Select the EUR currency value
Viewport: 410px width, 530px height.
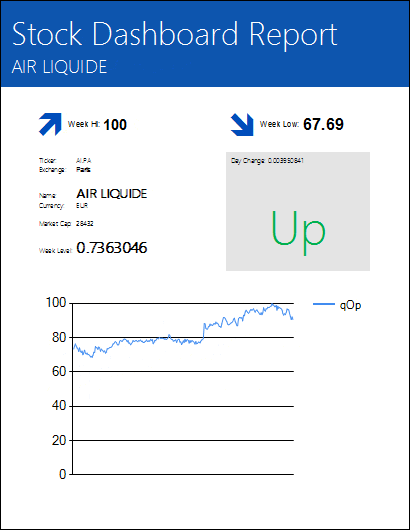(82, 206)
